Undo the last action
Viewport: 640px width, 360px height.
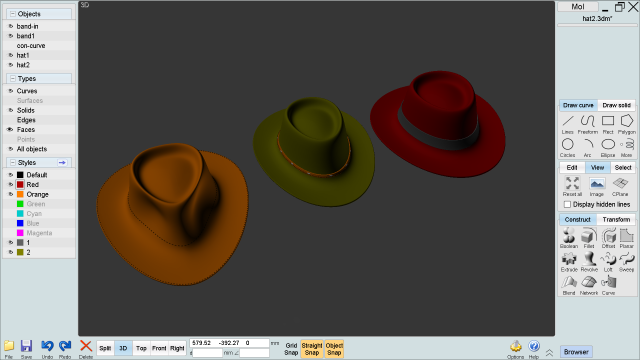47,349
